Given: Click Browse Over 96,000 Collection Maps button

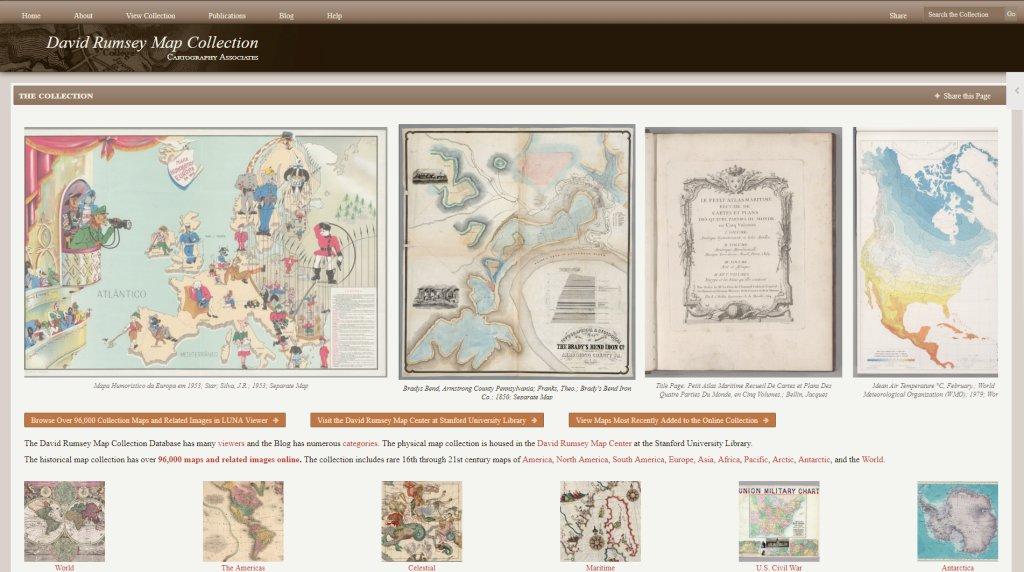Looking at the screenshot, I should (155, 421).
